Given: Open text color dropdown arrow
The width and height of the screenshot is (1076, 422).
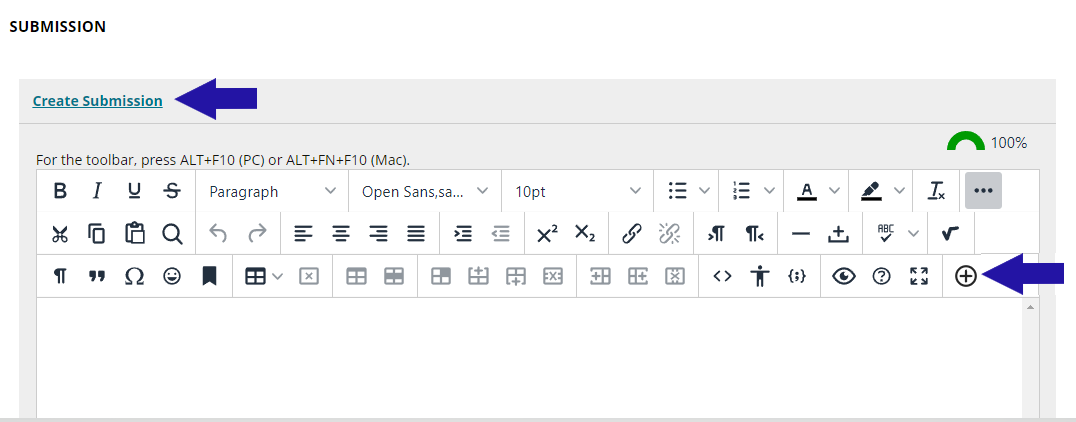Looking at the screenshot, I should point(834,191).
